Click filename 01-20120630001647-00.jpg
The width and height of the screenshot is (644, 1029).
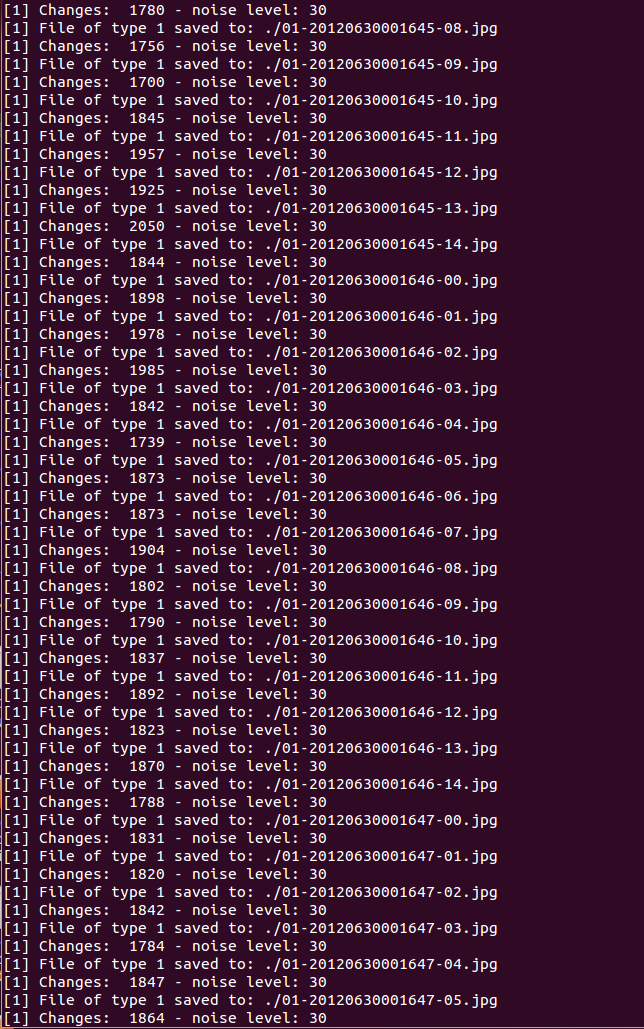389,820
